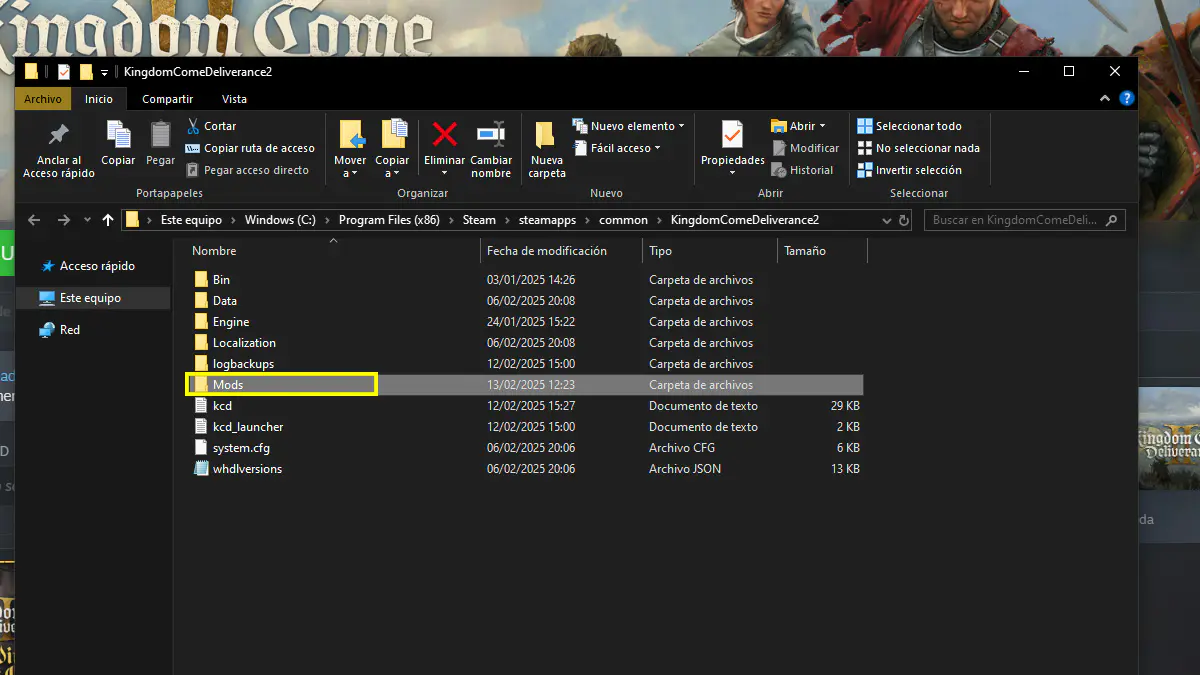
Task: Click the Buscar en KingdomComeDeliverance2 search box
Action: coord(1025,220)
